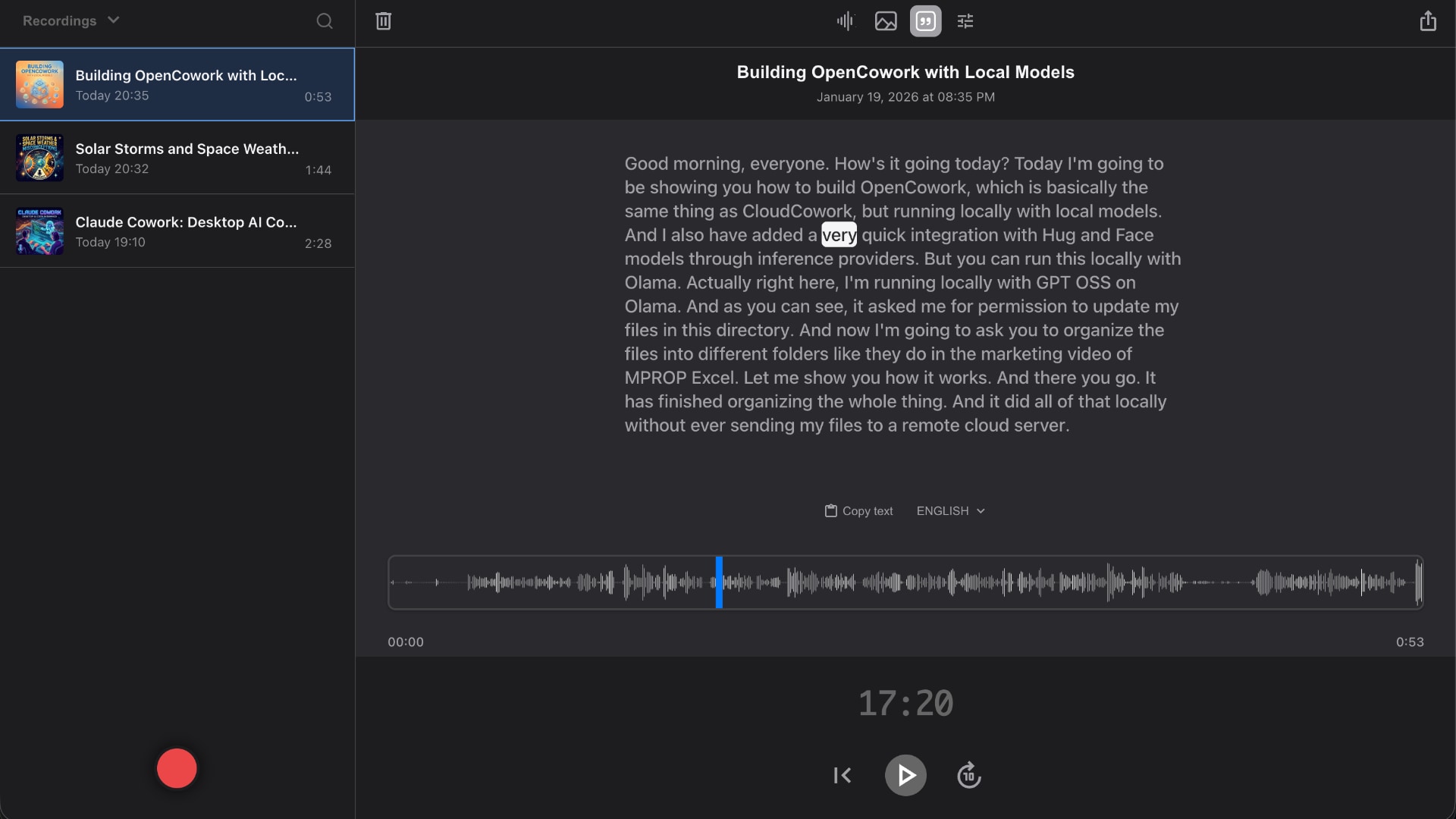Screen dimensions: 1456x819
Task: Click the 2:28 duration in the Claude Cowork row
Action: coord(318,243)
